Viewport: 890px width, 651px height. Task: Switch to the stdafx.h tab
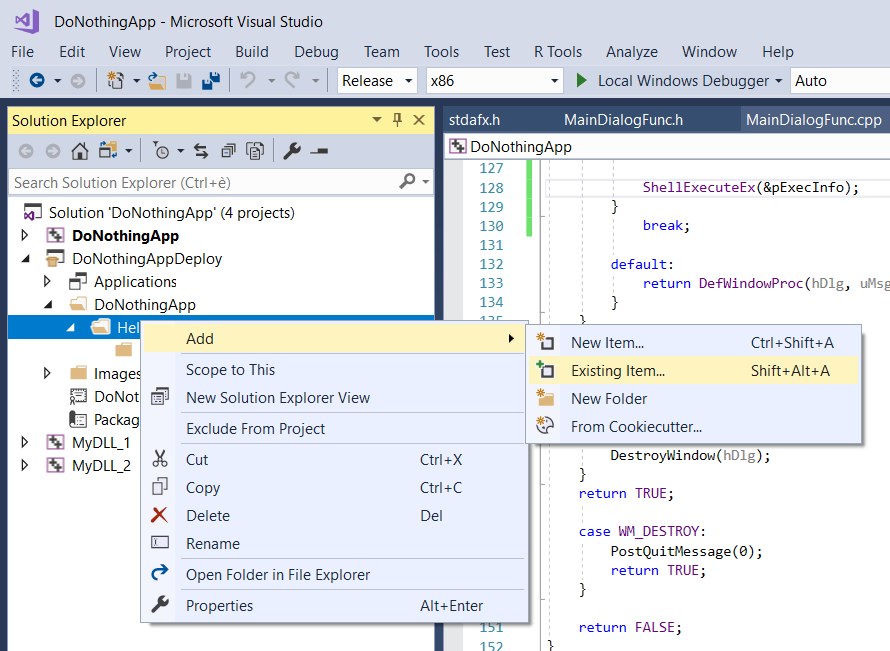[x=475, y=120]
